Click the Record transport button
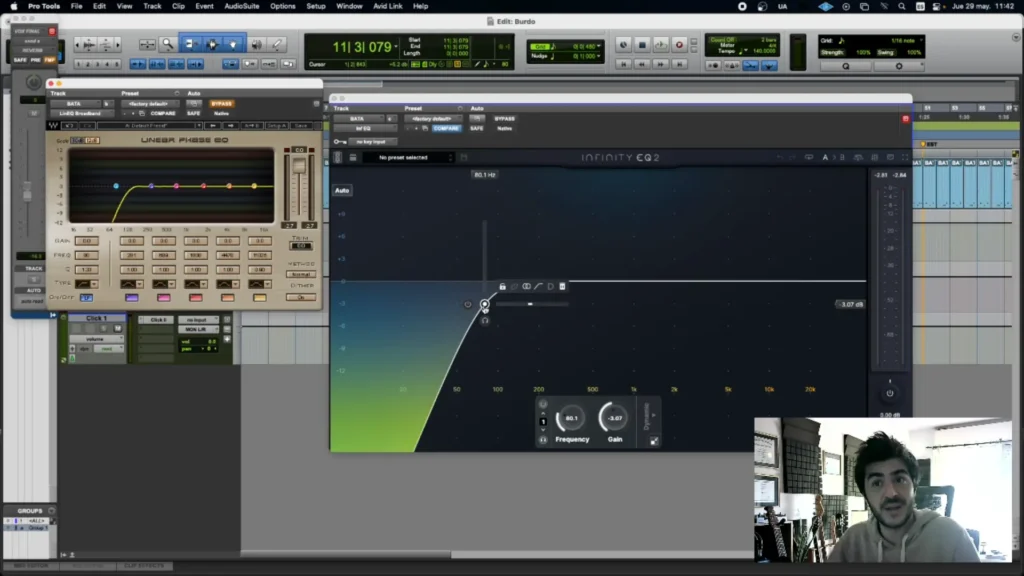Viewport: 1024px width, 576px height. click(679, 45)
